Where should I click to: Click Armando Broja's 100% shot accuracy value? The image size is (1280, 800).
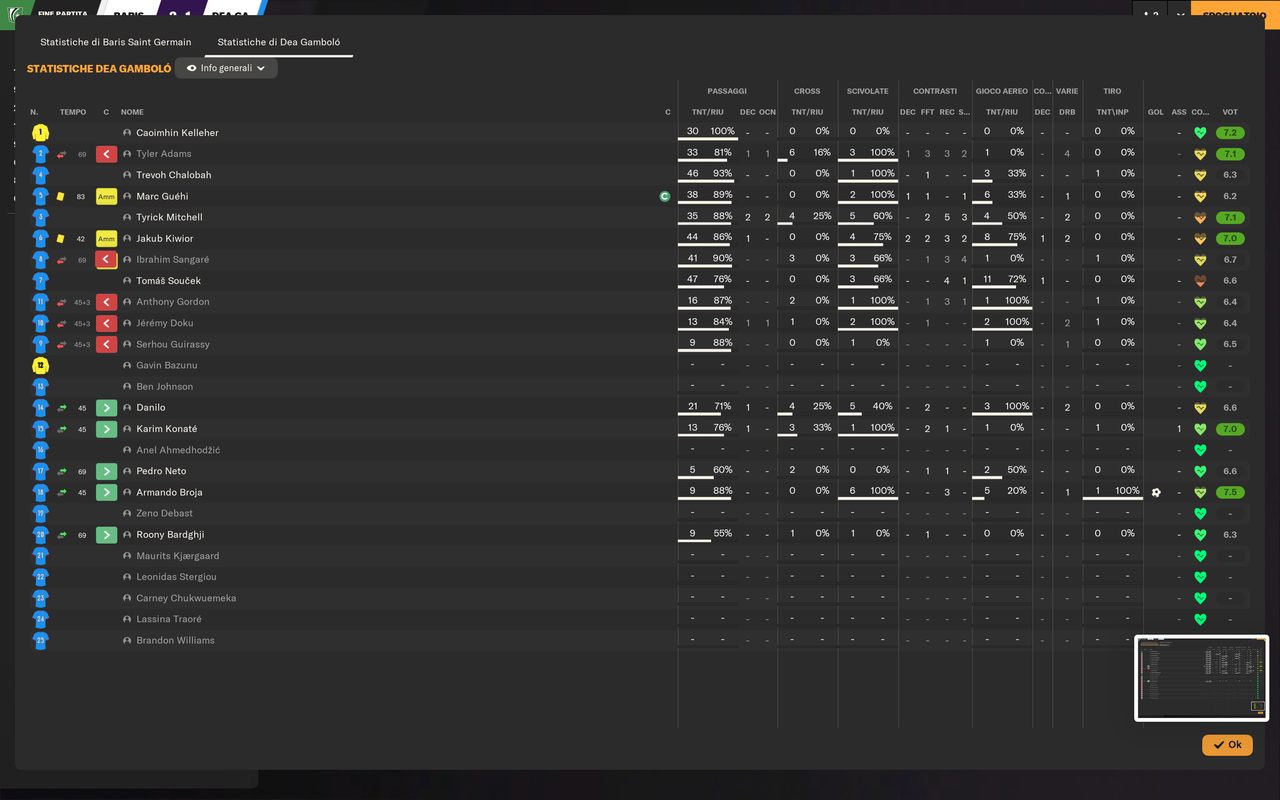(1127, 490)
